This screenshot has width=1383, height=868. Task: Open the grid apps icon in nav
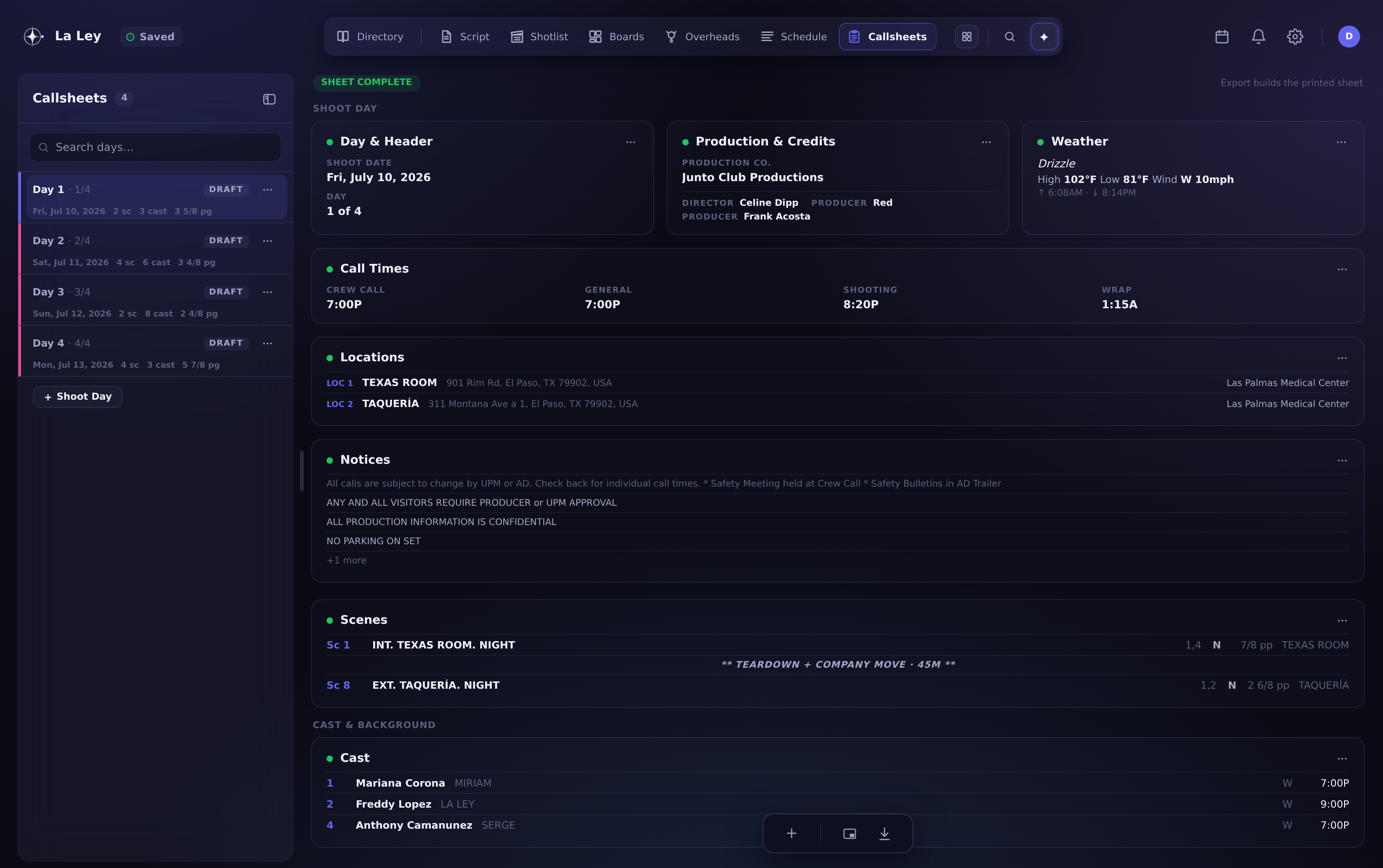pyautogui.click(x=967, y=37)
